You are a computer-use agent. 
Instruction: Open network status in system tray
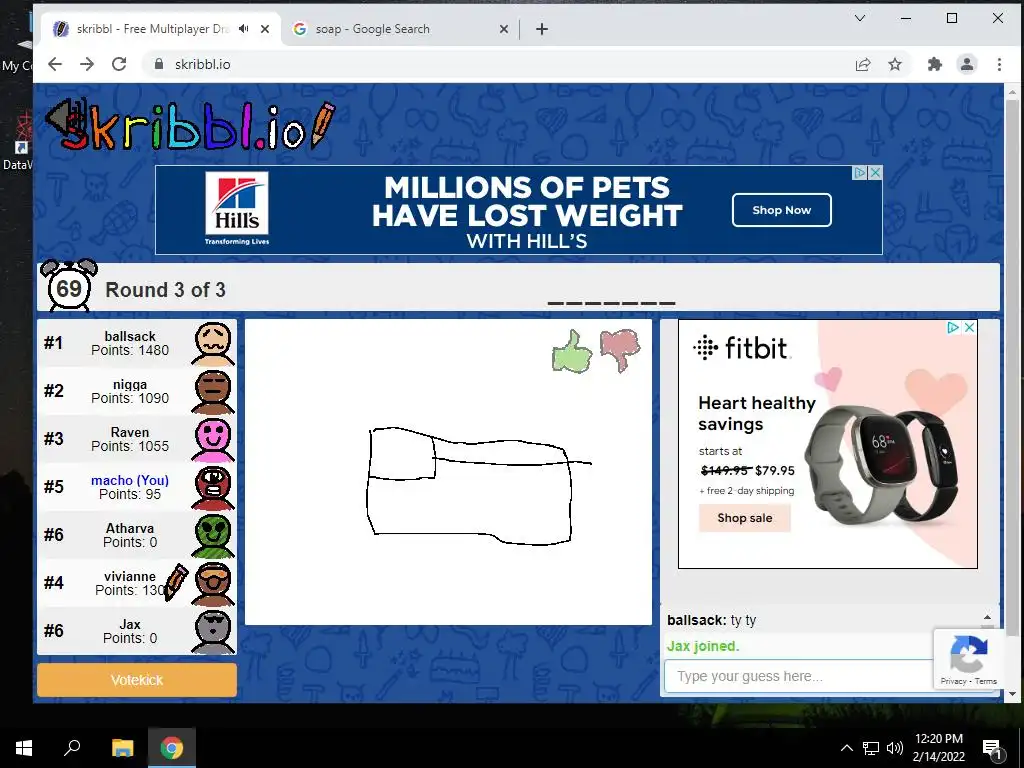pos(871,748)
